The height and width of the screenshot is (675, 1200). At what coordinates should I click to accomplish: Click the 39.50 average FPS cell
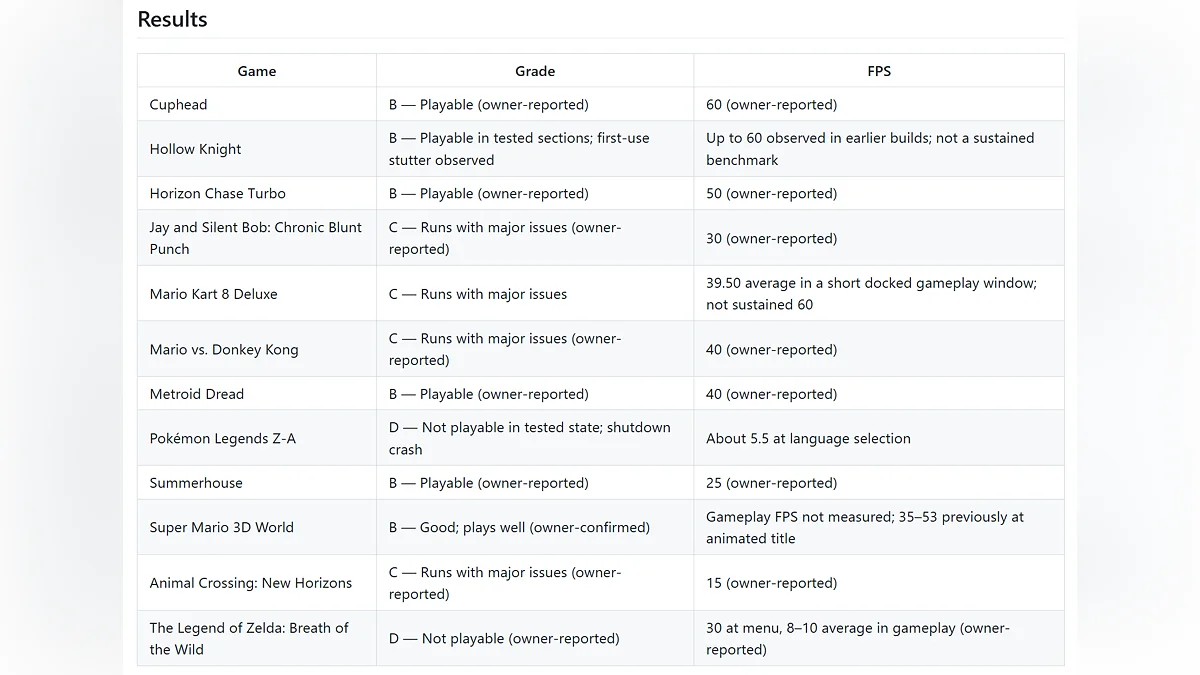point(879,294)
